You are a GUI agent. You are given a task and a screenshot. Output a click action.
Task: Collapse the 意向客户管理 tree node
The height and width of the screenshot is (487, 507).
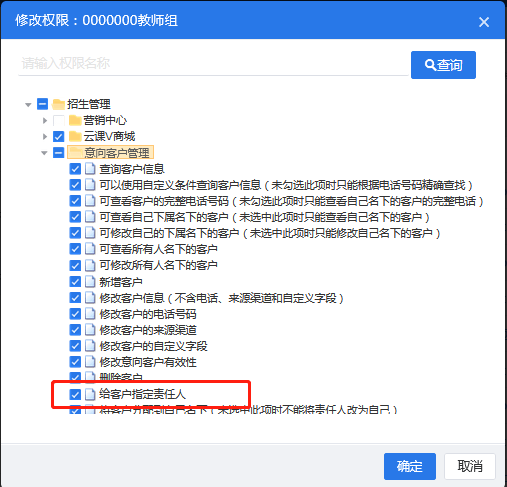point(44,153)
